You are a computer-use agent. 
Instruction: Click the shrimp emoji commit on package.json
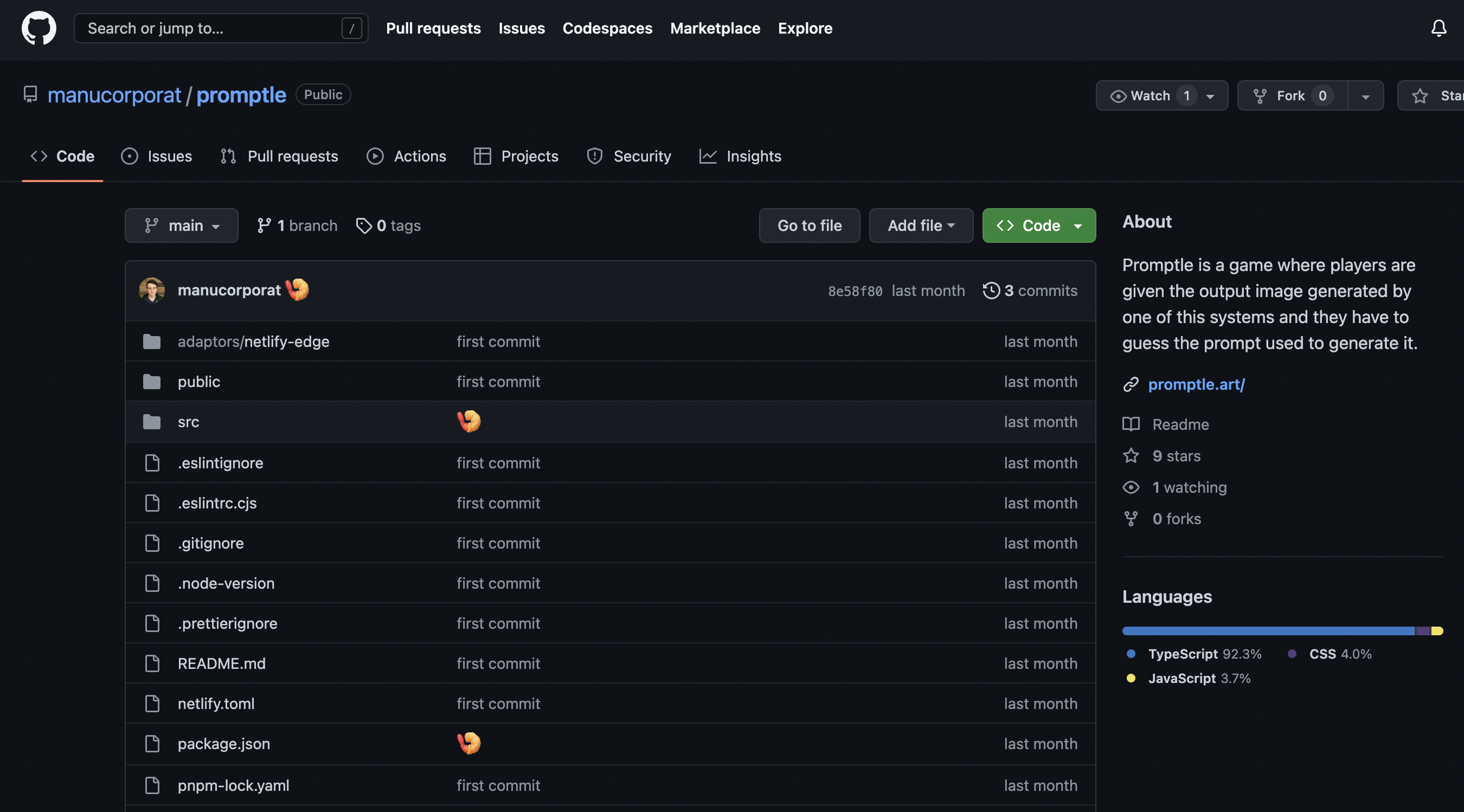pyautogui.click(x=469, y=743)
